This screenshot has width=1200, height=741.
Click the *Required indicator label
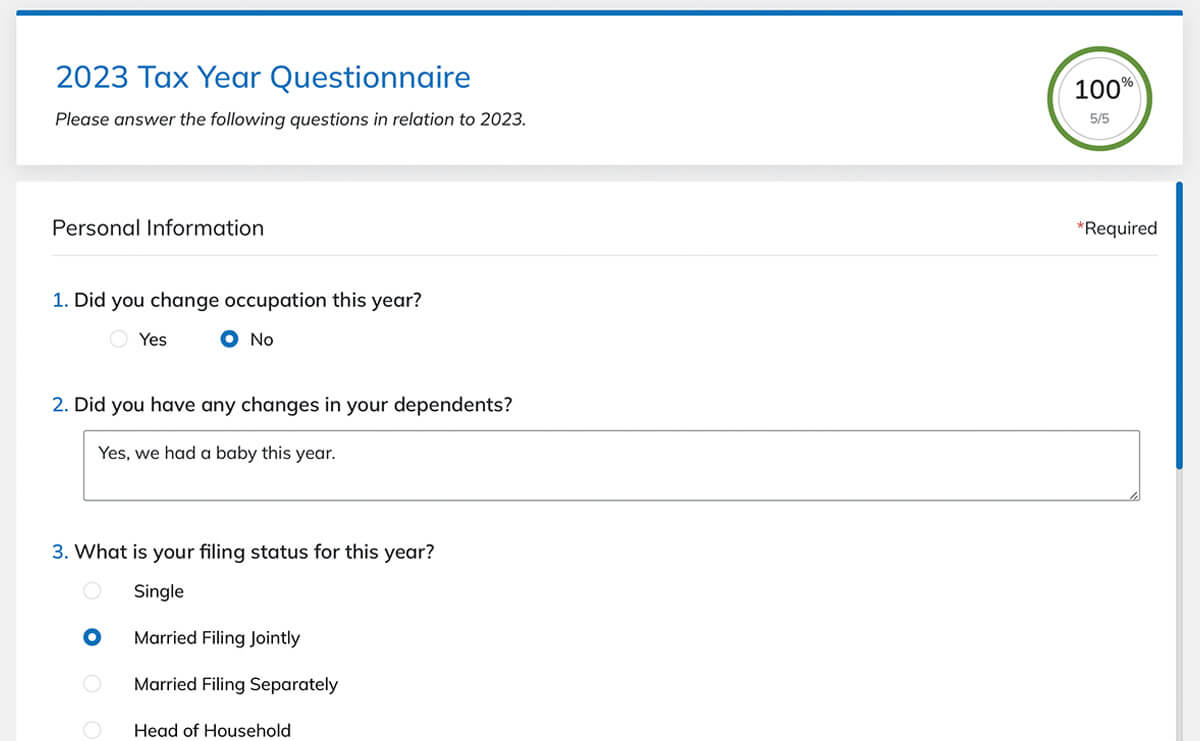1116,228
